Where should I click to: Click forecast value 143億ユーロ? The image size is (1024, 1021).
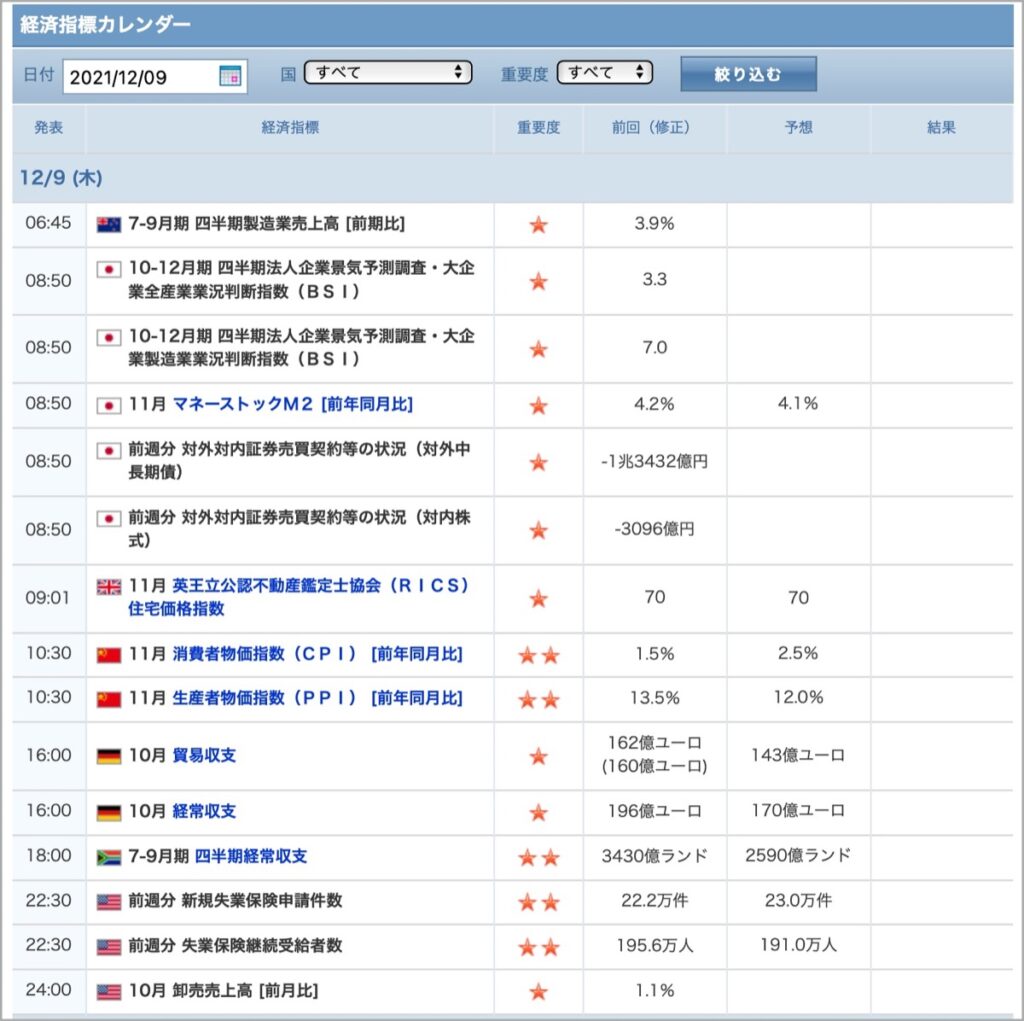(798, 755)
